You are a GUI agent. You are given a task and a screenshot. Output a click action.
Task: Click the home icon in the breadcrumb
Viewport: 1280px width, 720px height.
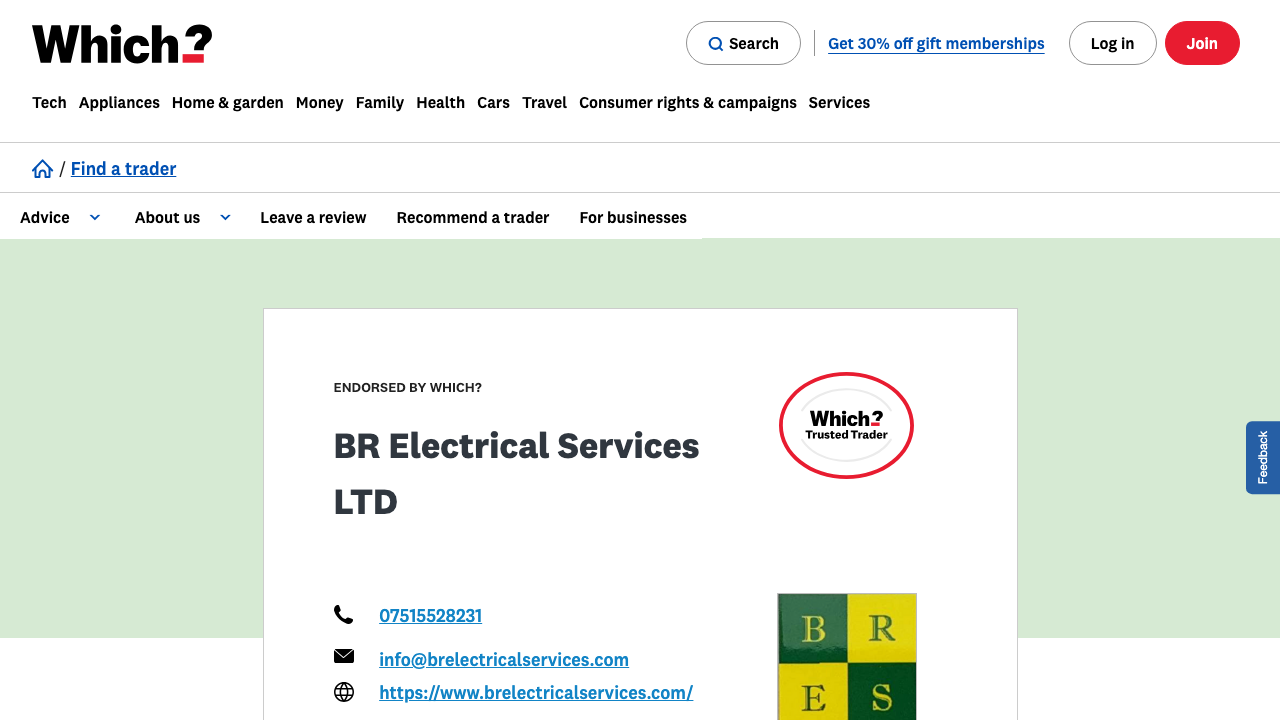pyautogui.click(x=42, y=168)
